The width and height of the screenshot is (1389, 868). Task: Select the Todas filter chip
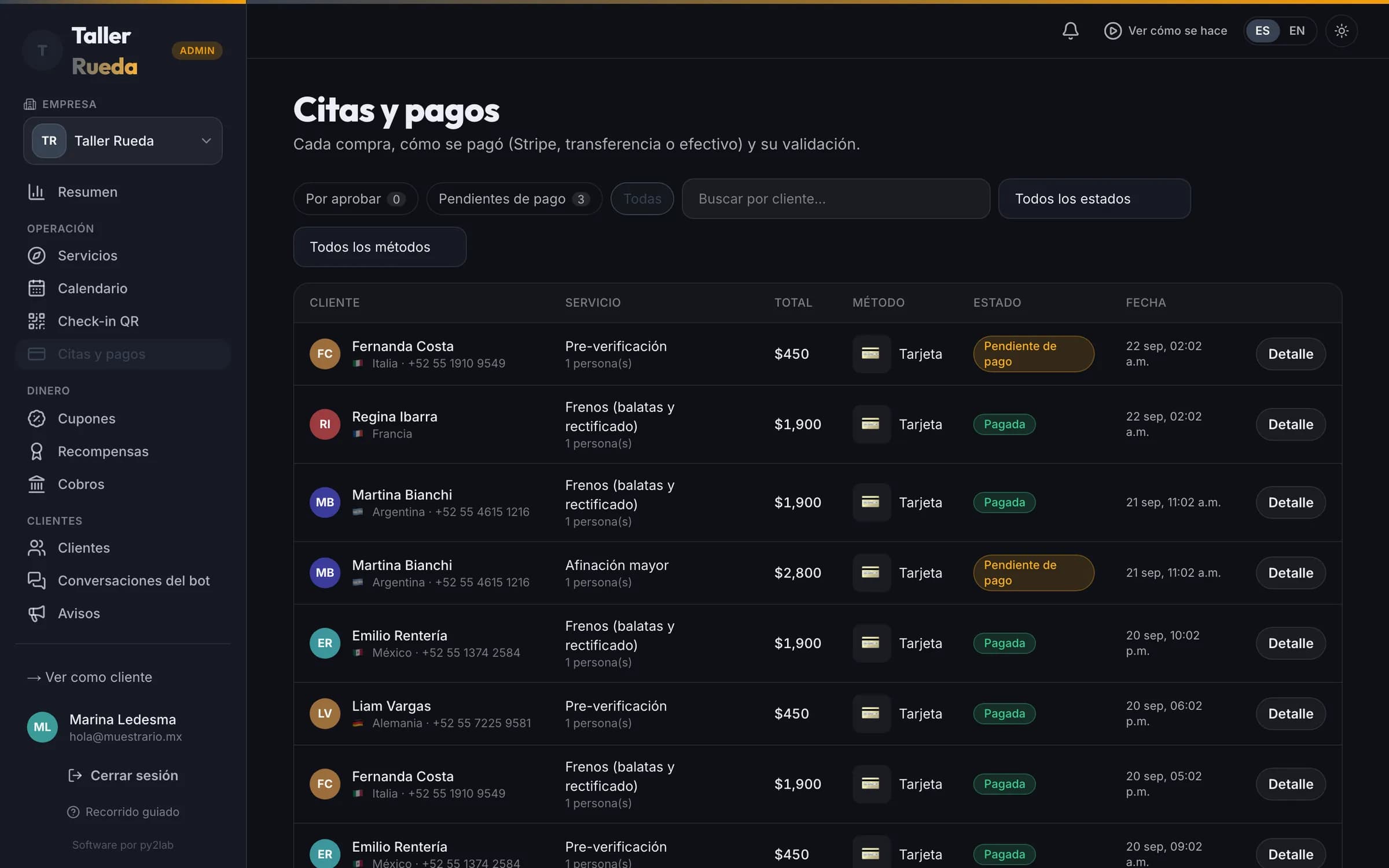pyautogui.click(x=642, y=198)
